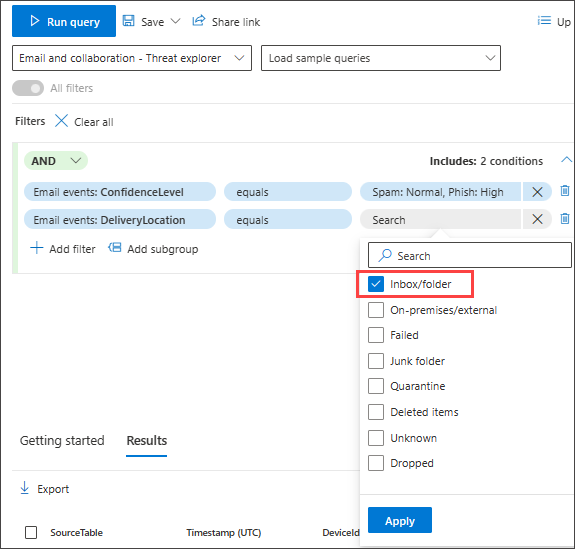This screenshot has height=549, width=575.
Task: Open the Email and collaboration schema dropdown
Action: 132,58
